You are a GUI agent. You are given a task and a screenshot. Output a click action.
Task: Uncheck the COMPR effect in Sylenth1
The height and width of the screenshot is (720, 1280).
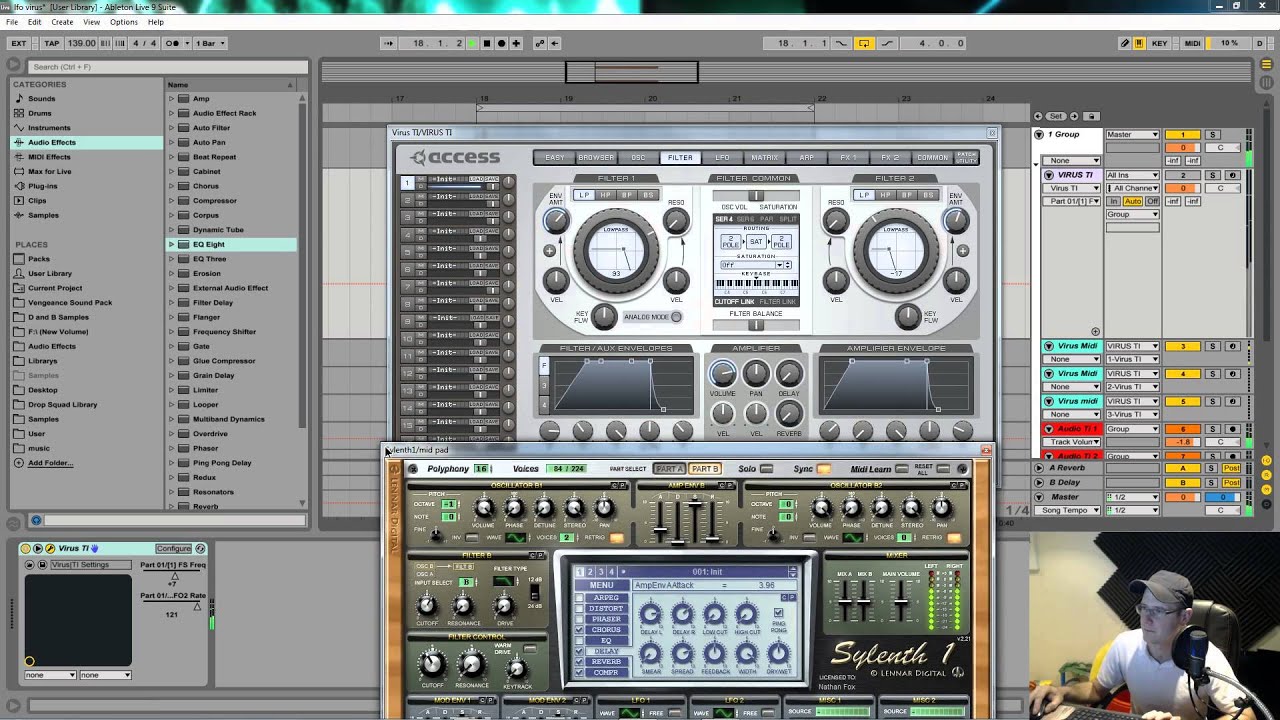tap(580, 672)
